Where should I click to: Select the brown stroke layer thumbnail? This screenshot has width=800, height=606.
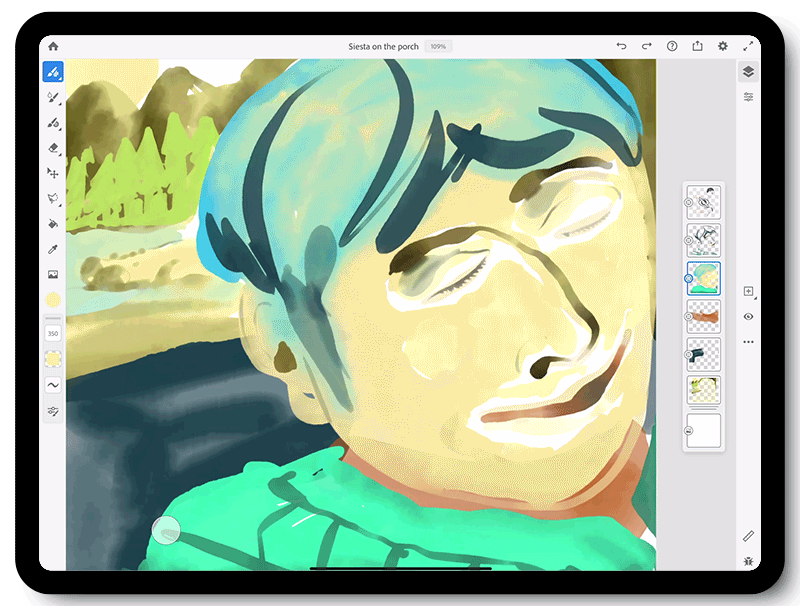coord(704,317)
